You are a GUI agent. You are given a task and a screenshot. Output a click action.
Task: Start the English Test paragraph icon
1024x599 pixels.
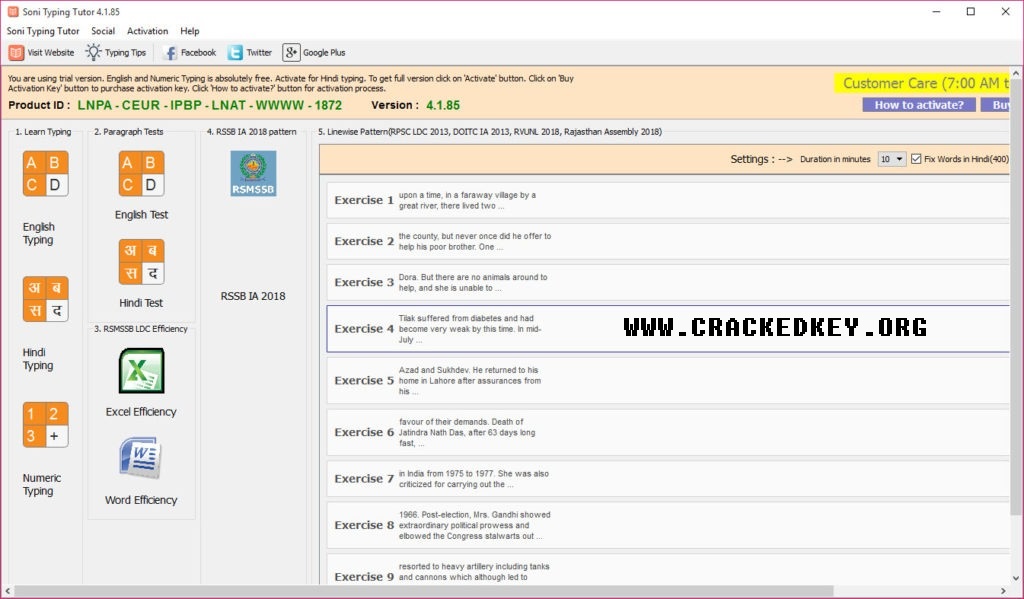[x=141, y=174]
